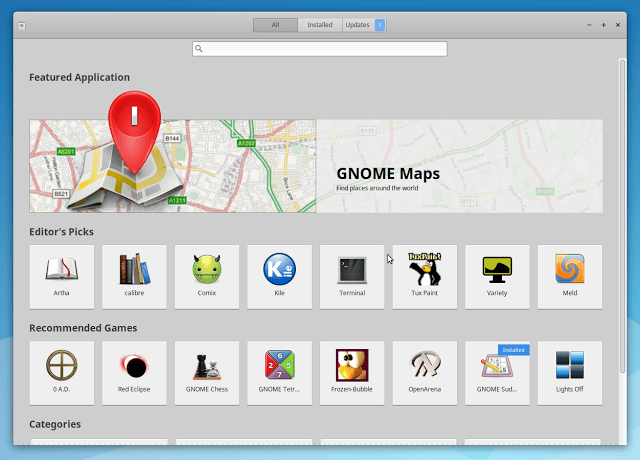Open the Comix app tile
The height and width of the screenshot is (460, 640).
pyautogui.click(x=207, y=276)
